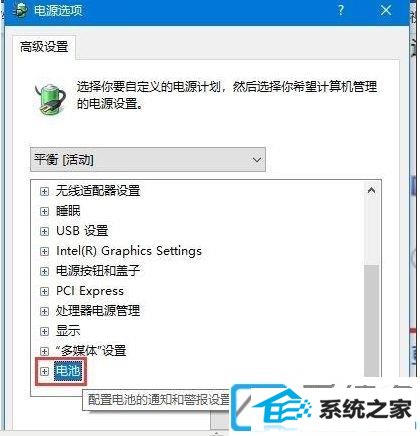Viewport: 420px width, 436px height.
Task: Click the scroll up arrow in settings list
Action: 371,191
